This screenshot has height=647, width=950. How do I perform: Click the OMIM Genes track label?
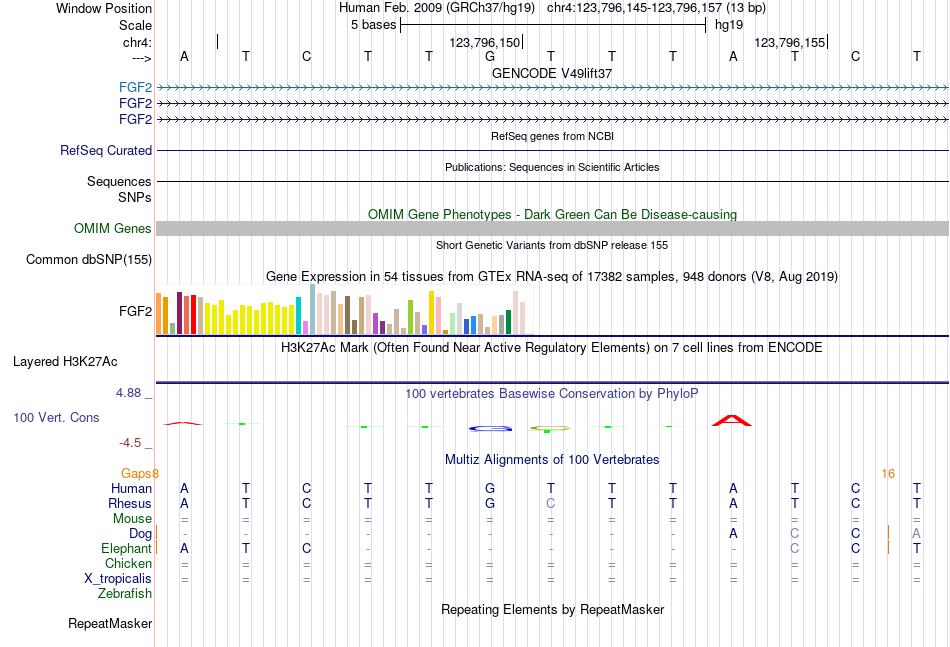pyautogui.click(x=113, y=228)
